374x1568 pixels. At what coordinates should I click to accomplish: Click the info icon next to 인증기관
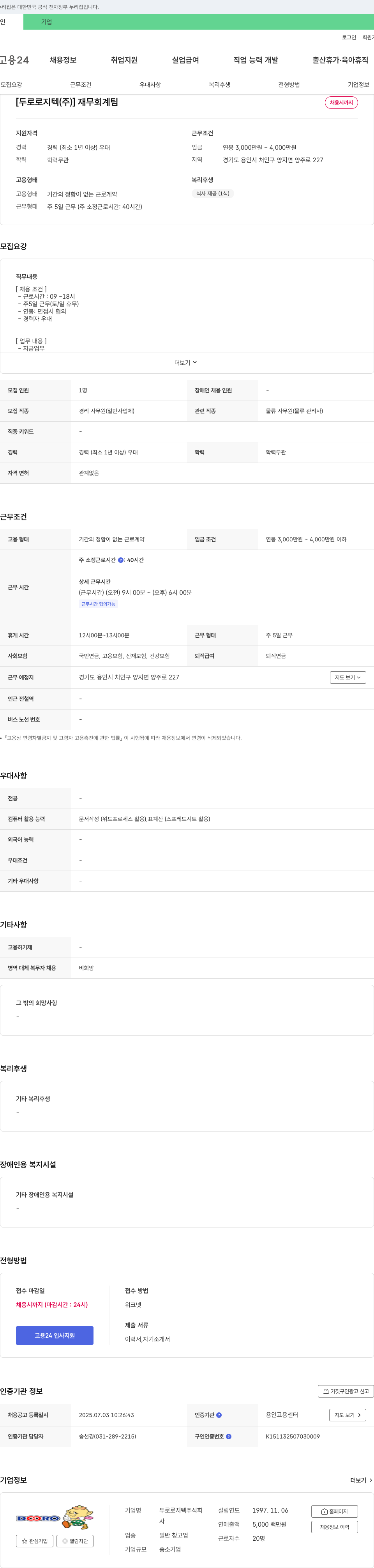pos(219,1415)
